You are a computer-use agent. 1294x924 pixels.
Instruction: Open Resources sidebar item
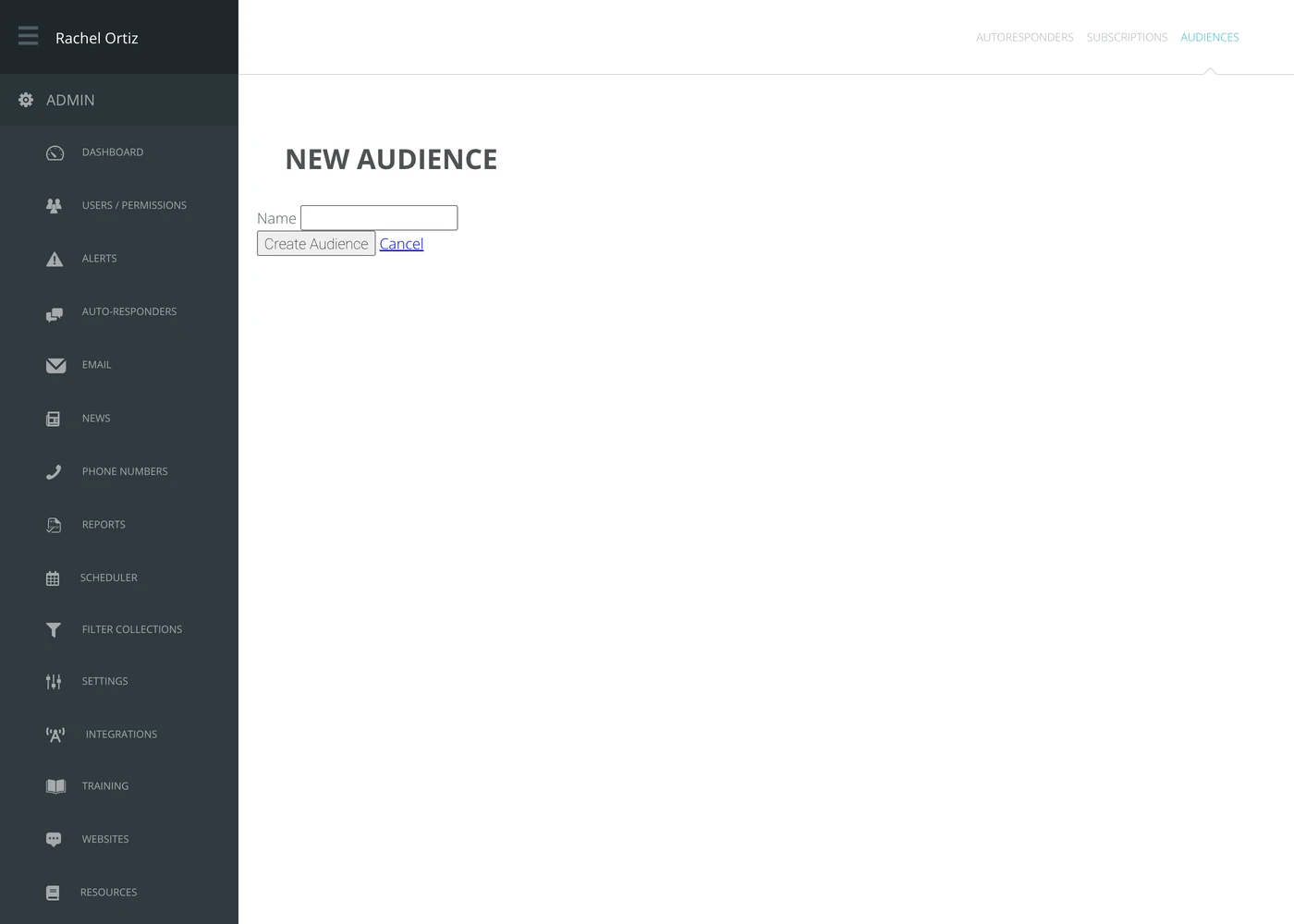[x=108, y=893]
